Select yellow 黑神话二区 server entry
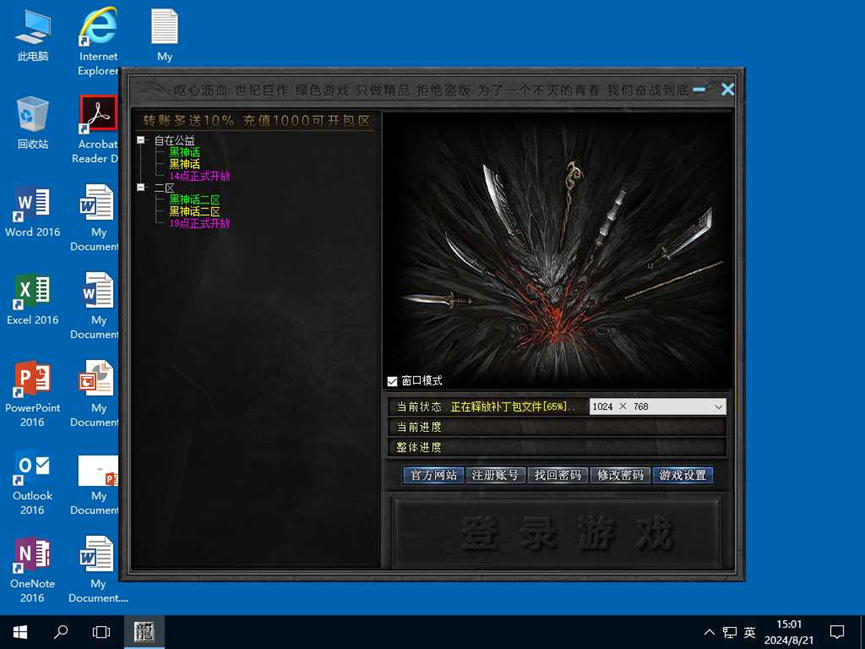865x649 pixels. pyautogui.click(x=194, y=211)
